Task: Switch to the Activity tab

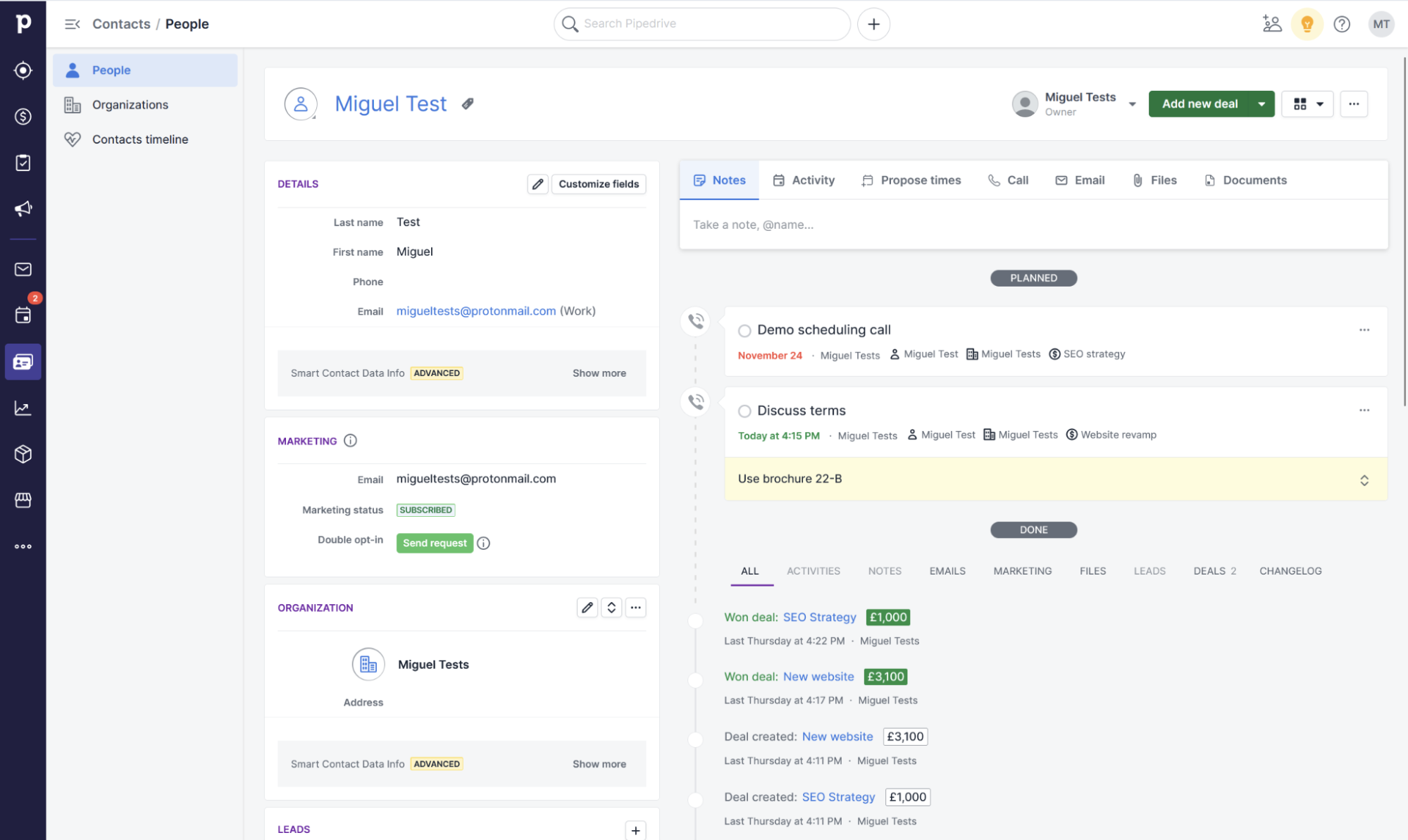Action: (813, 180)
